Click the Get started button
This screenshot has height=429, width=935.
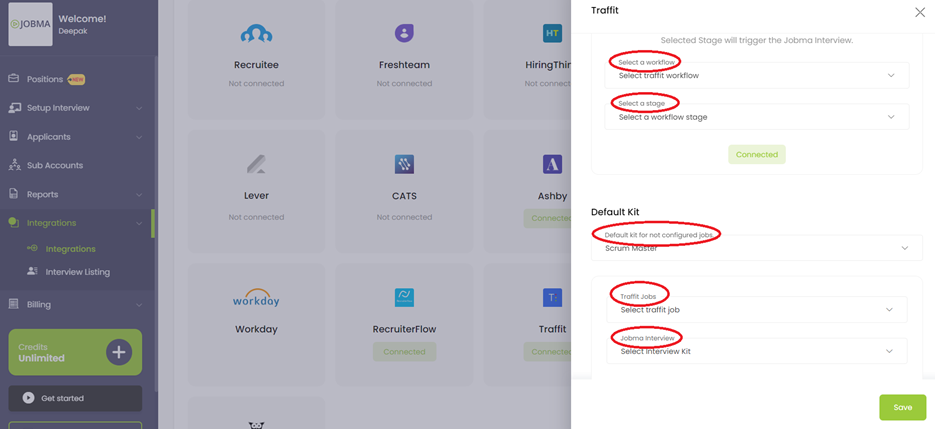tap(75, 398)
